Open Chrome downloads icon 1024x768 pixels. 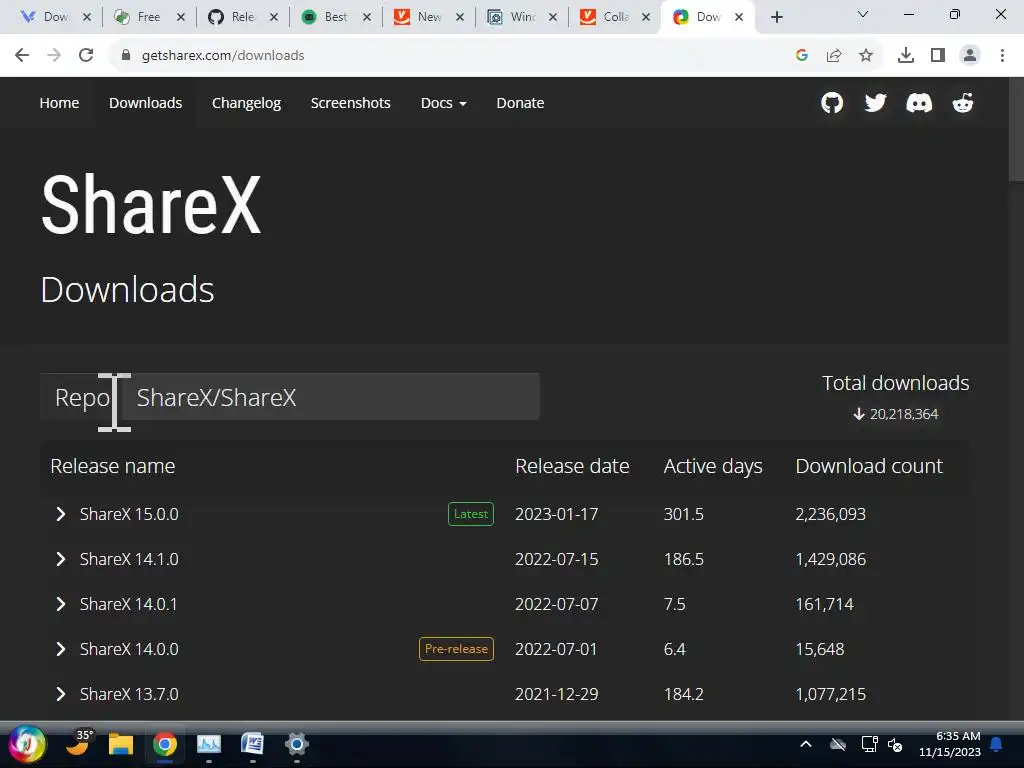tap(906, 55)
